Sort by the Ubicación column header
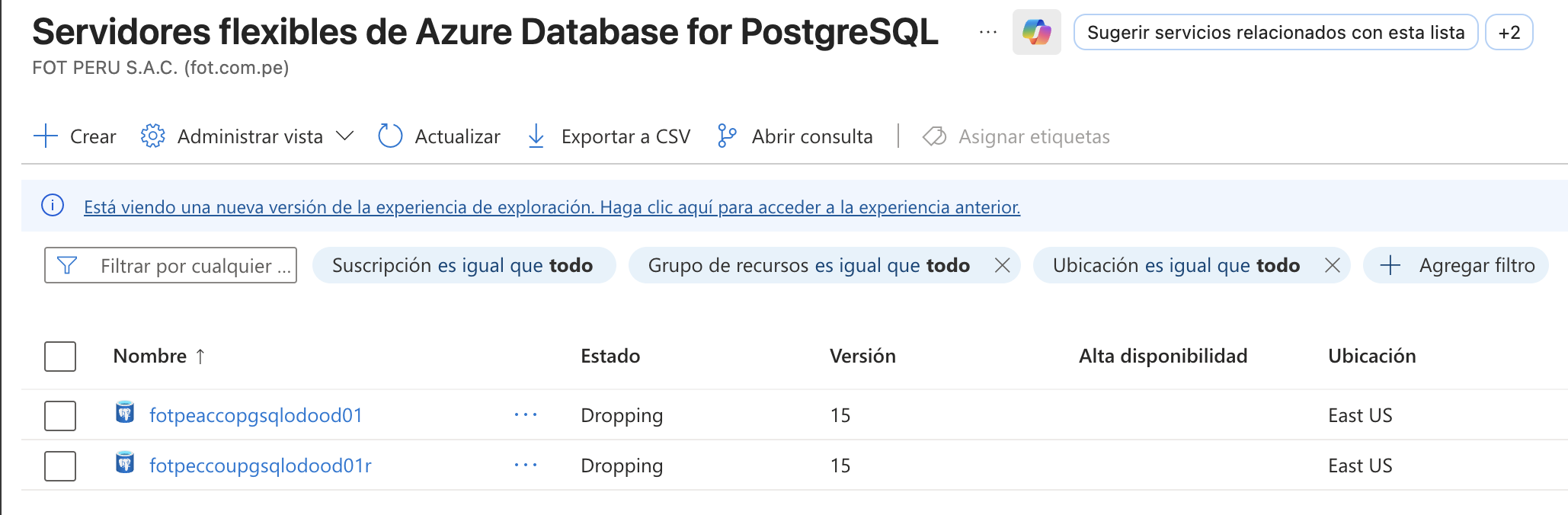Viewport: 1568px width, 515px height. pos(1371,356)
